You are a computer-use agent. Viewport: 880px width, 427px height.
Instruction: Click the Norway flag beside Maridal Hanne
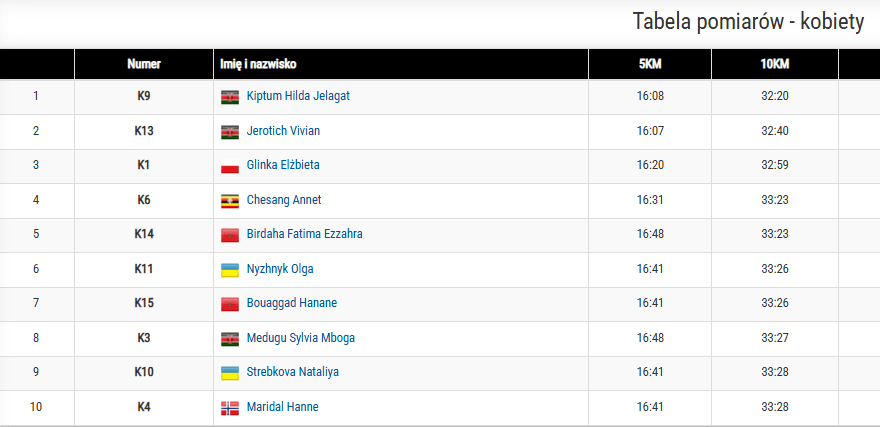coord(230,408)
